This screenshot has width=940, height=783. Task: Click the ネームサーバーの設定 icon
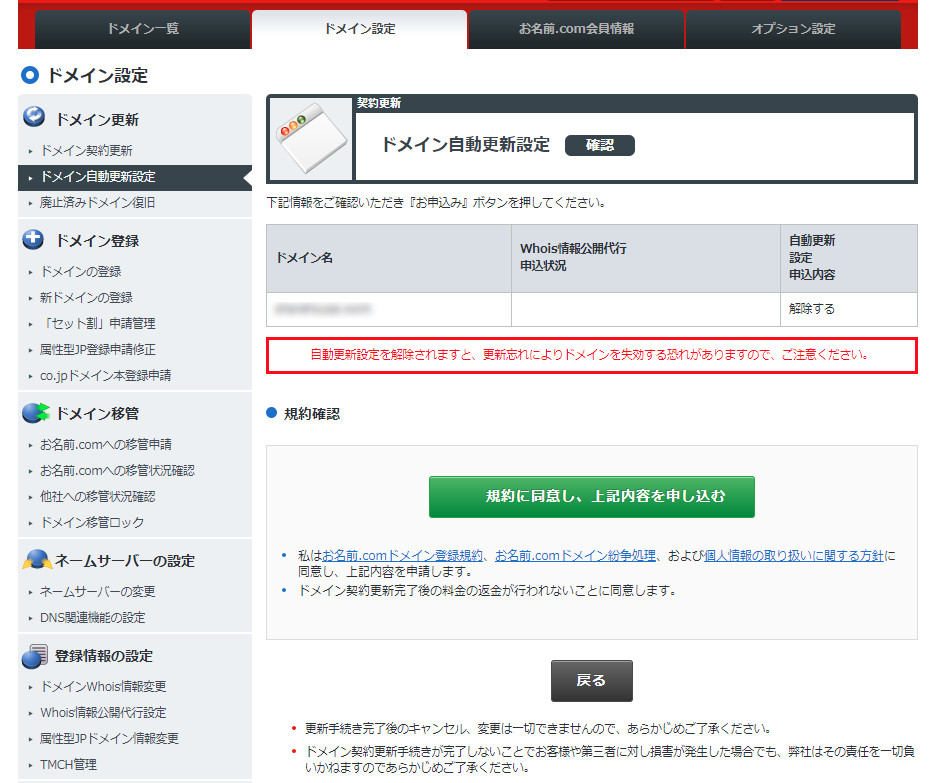point(36,561)
